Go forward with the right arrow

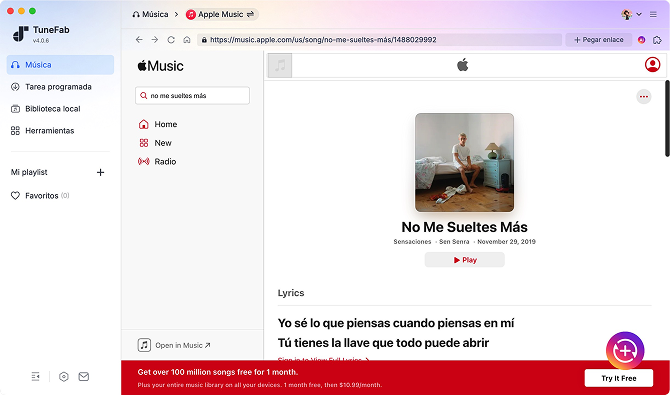155,40
